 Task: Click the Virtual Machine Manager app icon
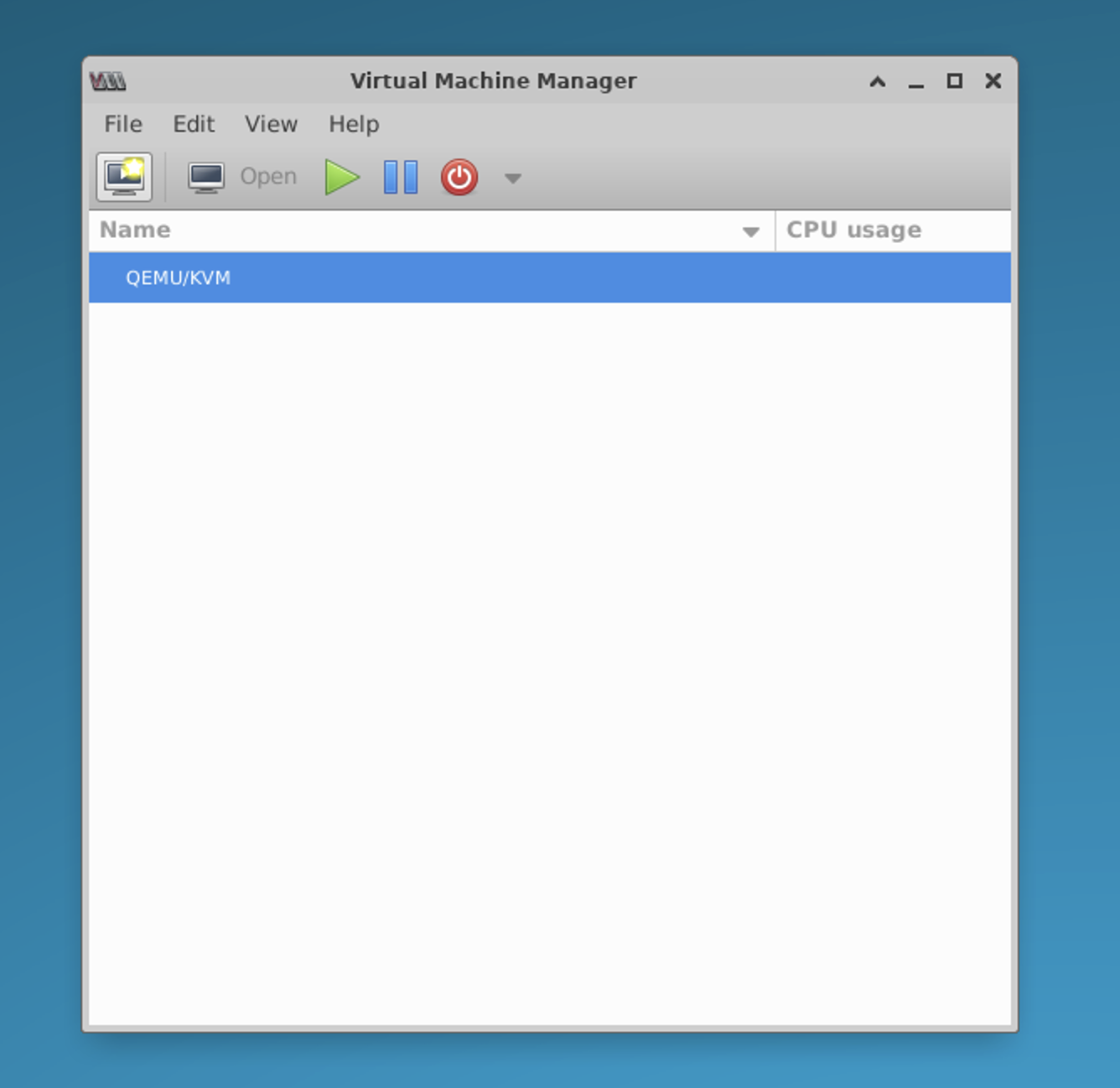click(108, 81)
